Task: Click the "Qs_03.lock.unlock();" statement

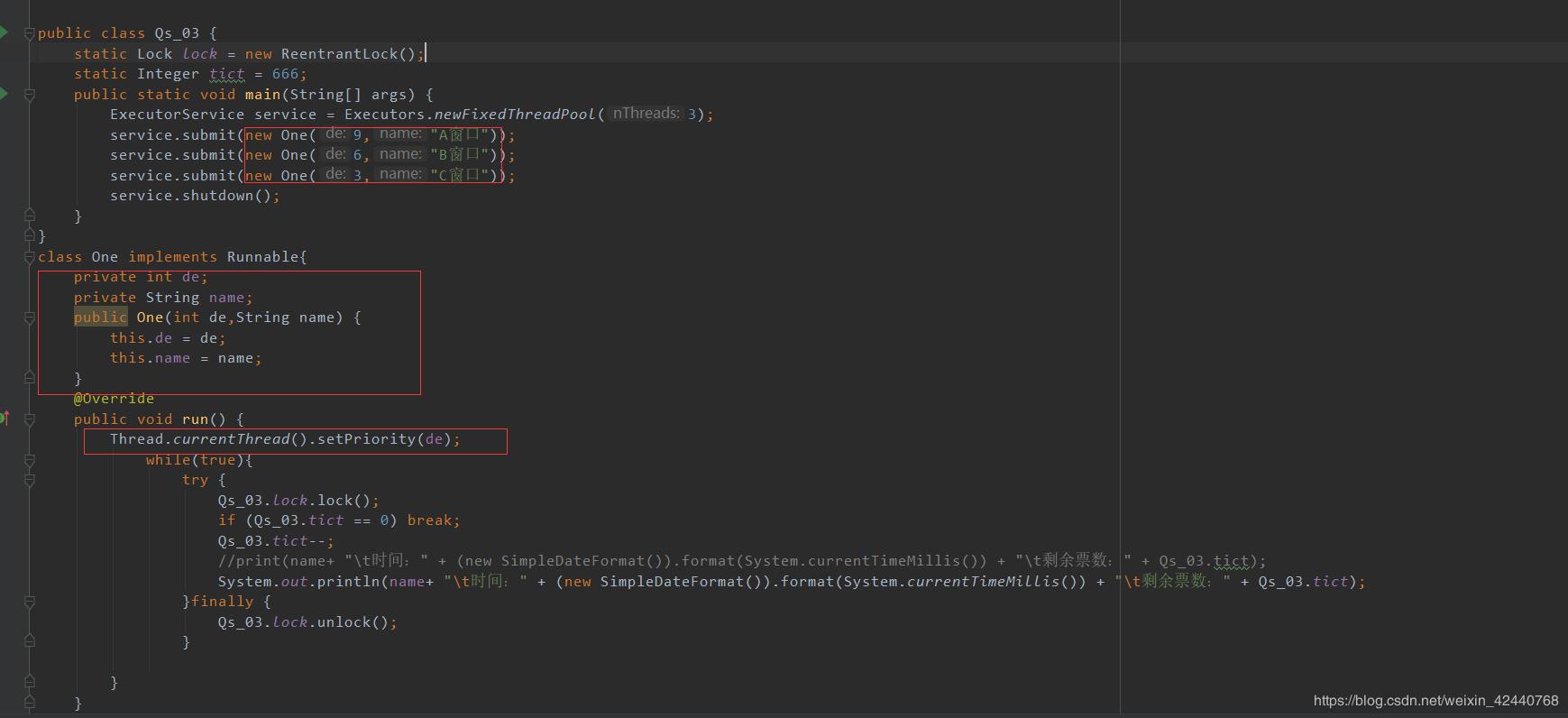Action: [x=307, y=622]
